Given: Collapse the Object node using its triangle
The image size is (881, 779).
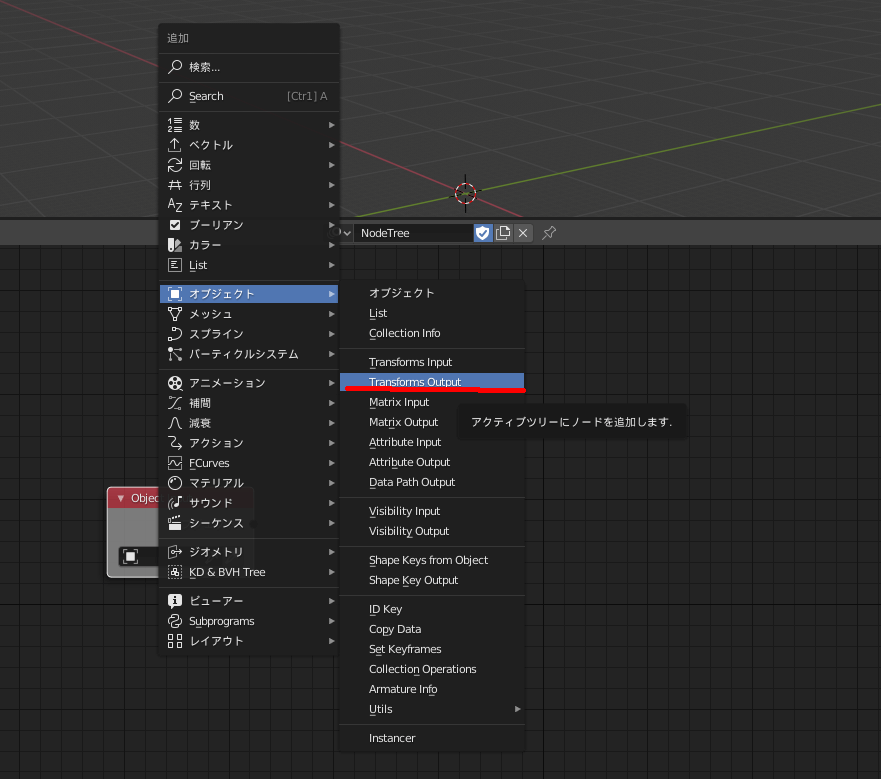Looking at the screenshot, I should click(x=120, y=499).
